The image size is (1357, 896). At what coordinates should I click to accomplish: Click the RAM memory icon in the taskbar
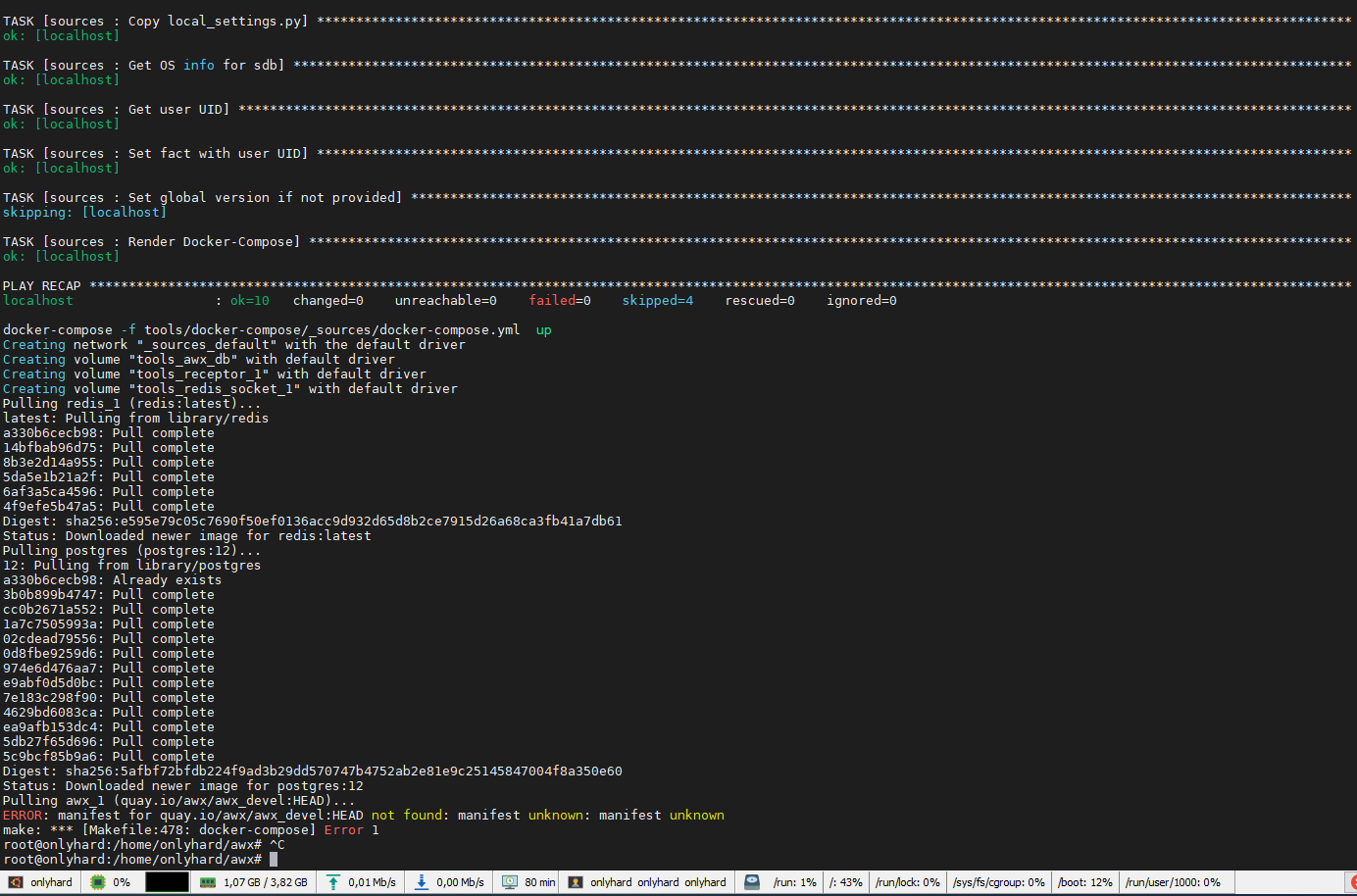point(207,882)
